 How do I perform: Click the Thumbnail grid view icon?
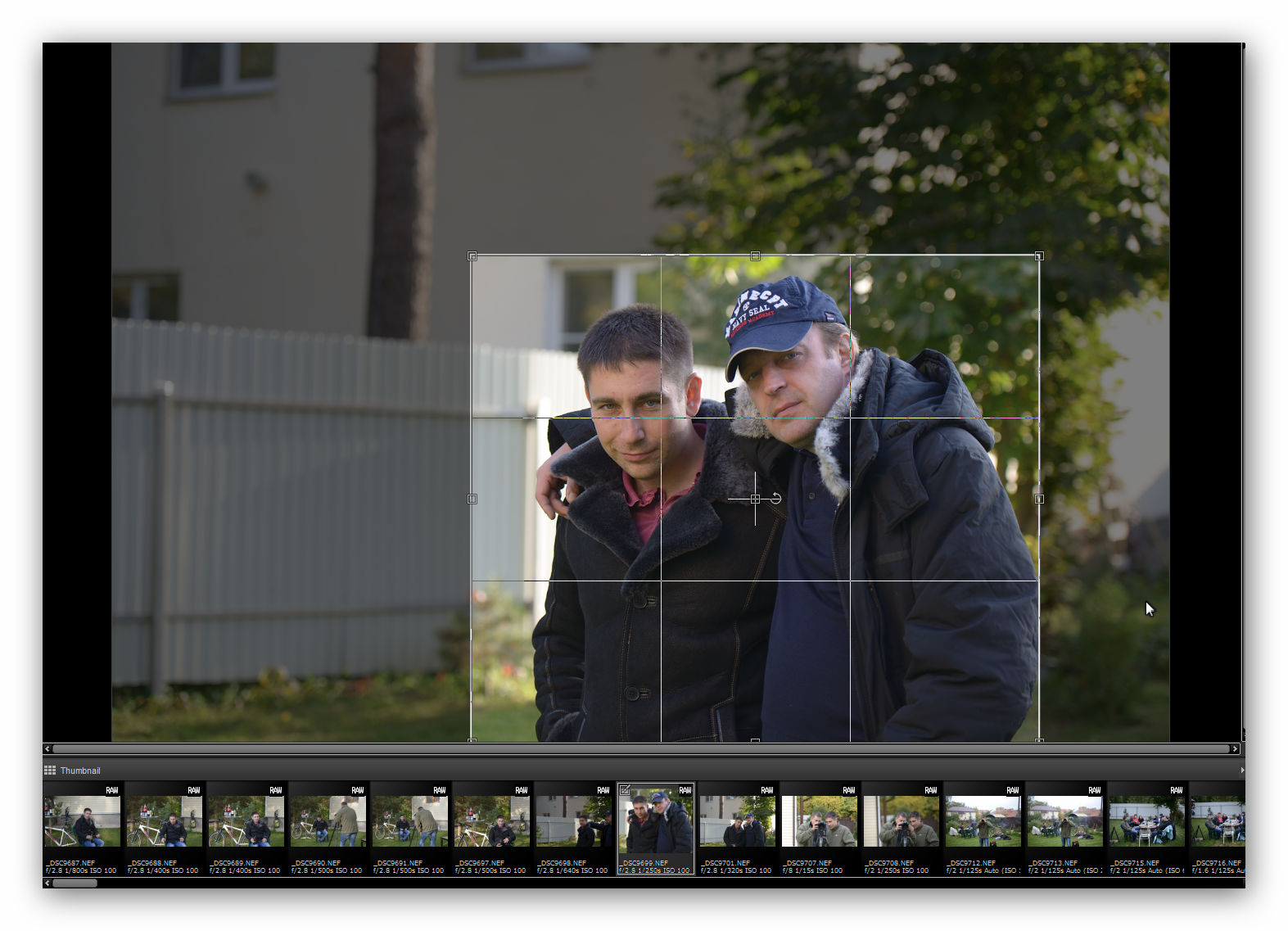[50, 771]
